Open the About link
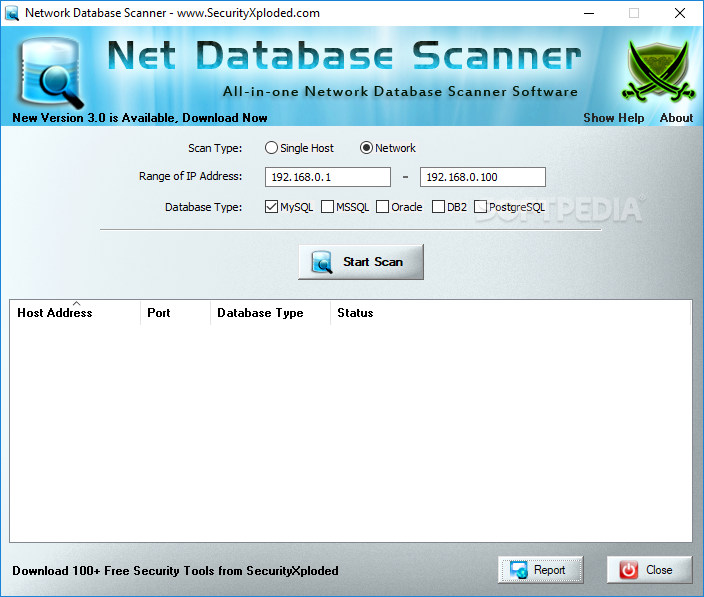Image resolution: width=704 pixels, height=597 pixels. click(676, 118)
